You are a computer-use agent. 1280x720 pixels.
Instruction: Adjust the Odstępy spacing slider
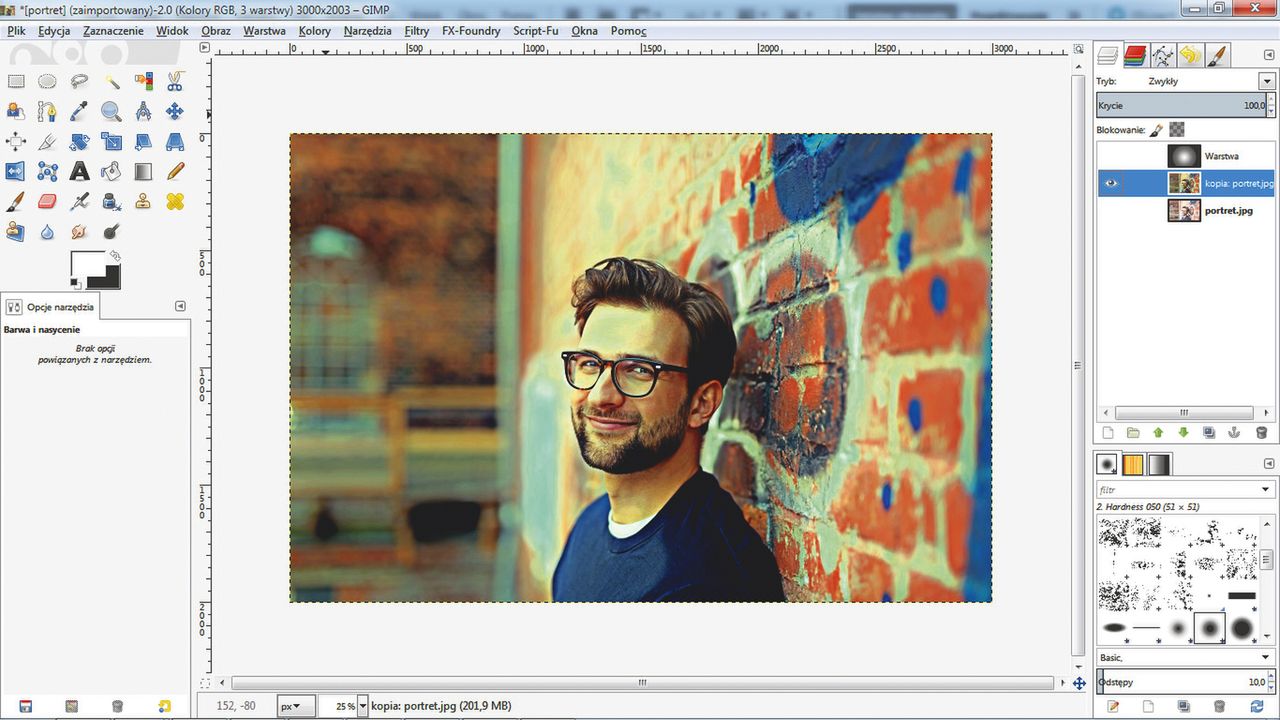[1181, 682]
